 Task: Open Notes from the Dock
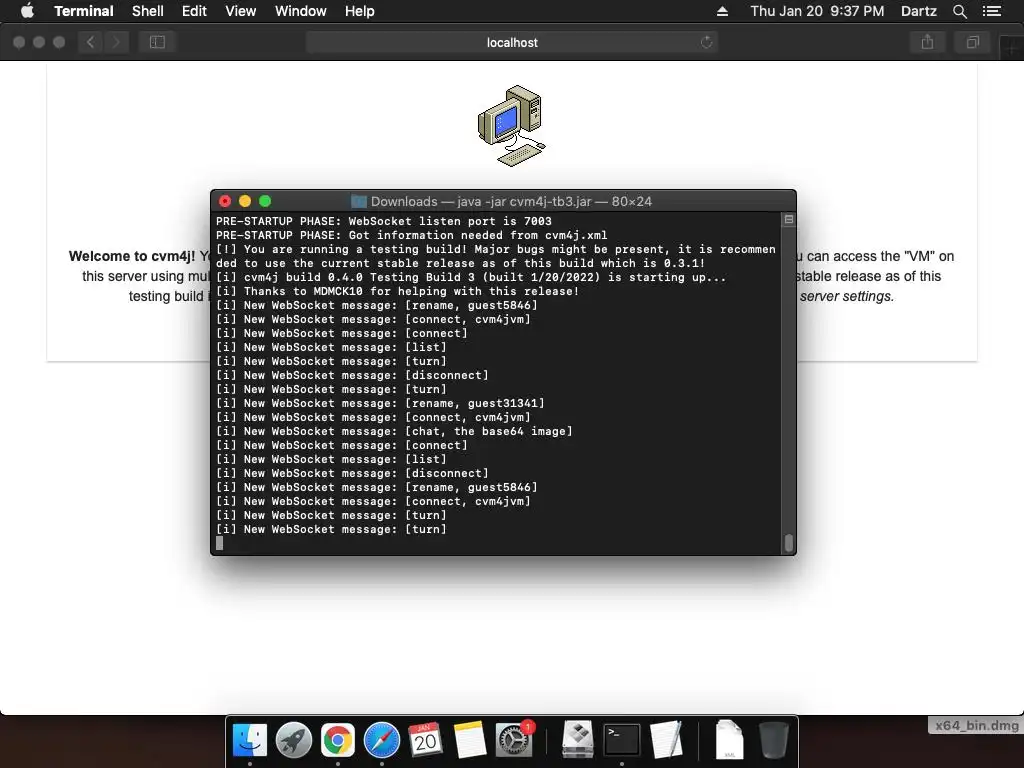click(469, 740)
